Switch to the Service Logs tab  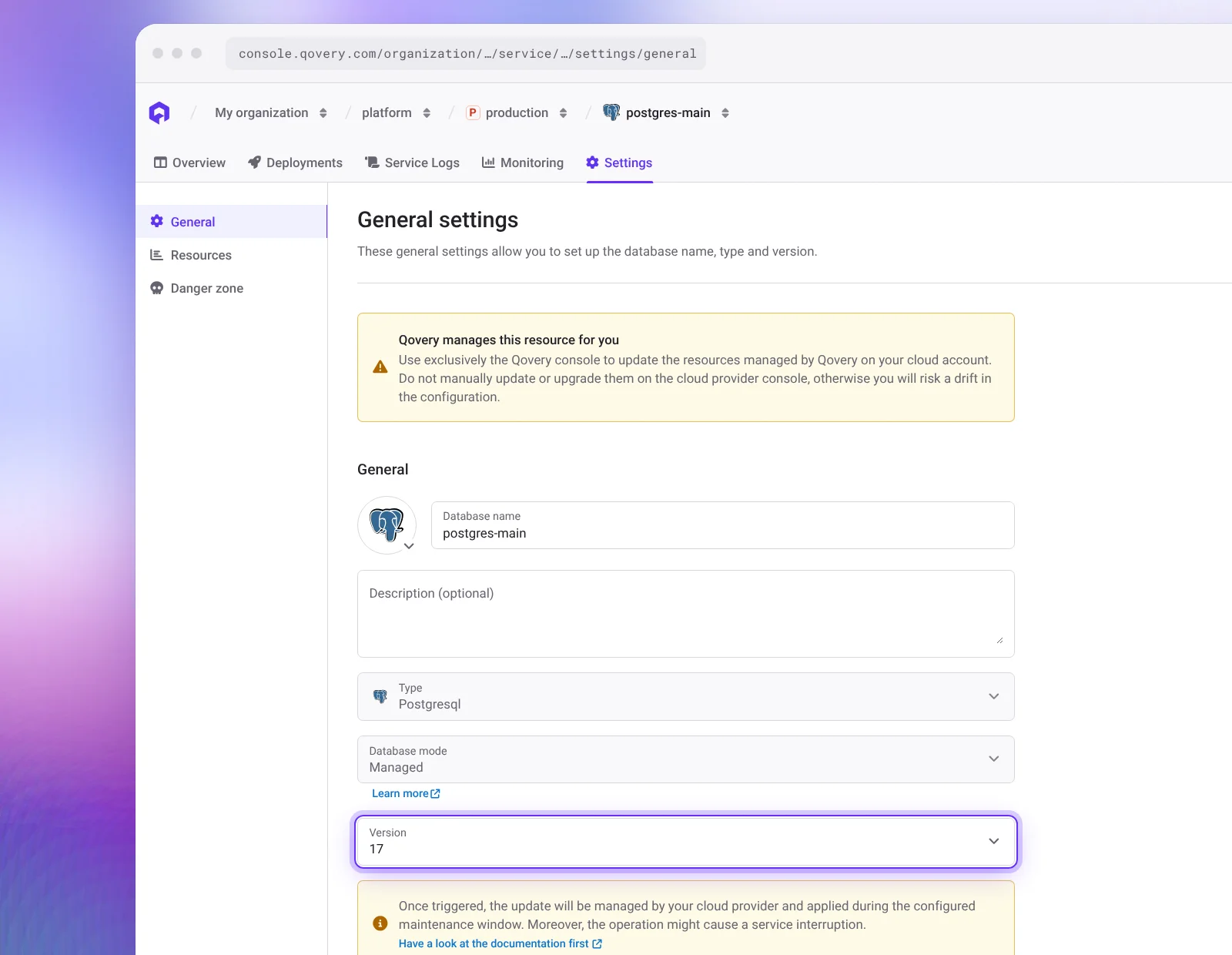point(412,163)
